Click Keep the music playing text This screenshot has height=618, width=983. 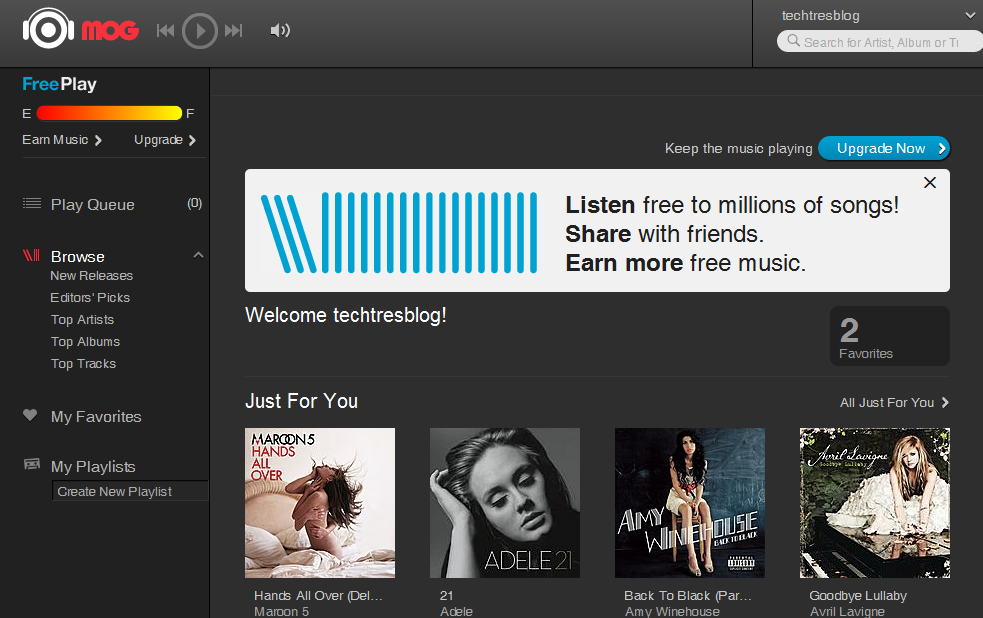coord(739,149)
